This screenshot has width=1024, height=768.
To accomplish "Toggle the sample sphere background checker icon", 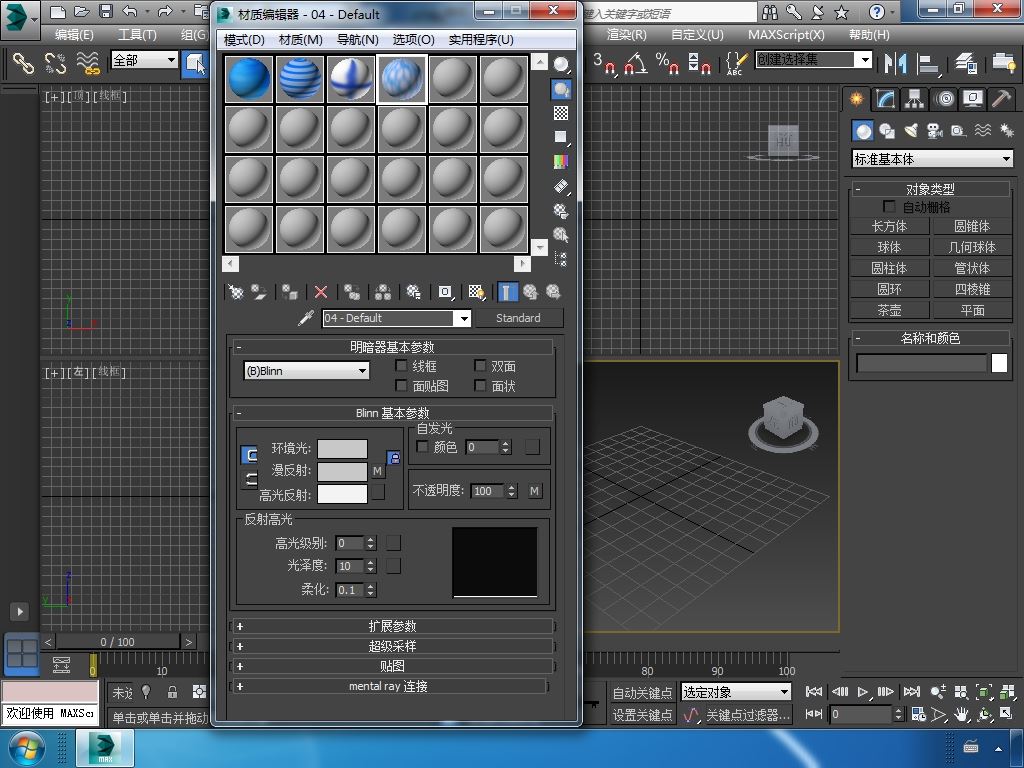I will 561,114.
